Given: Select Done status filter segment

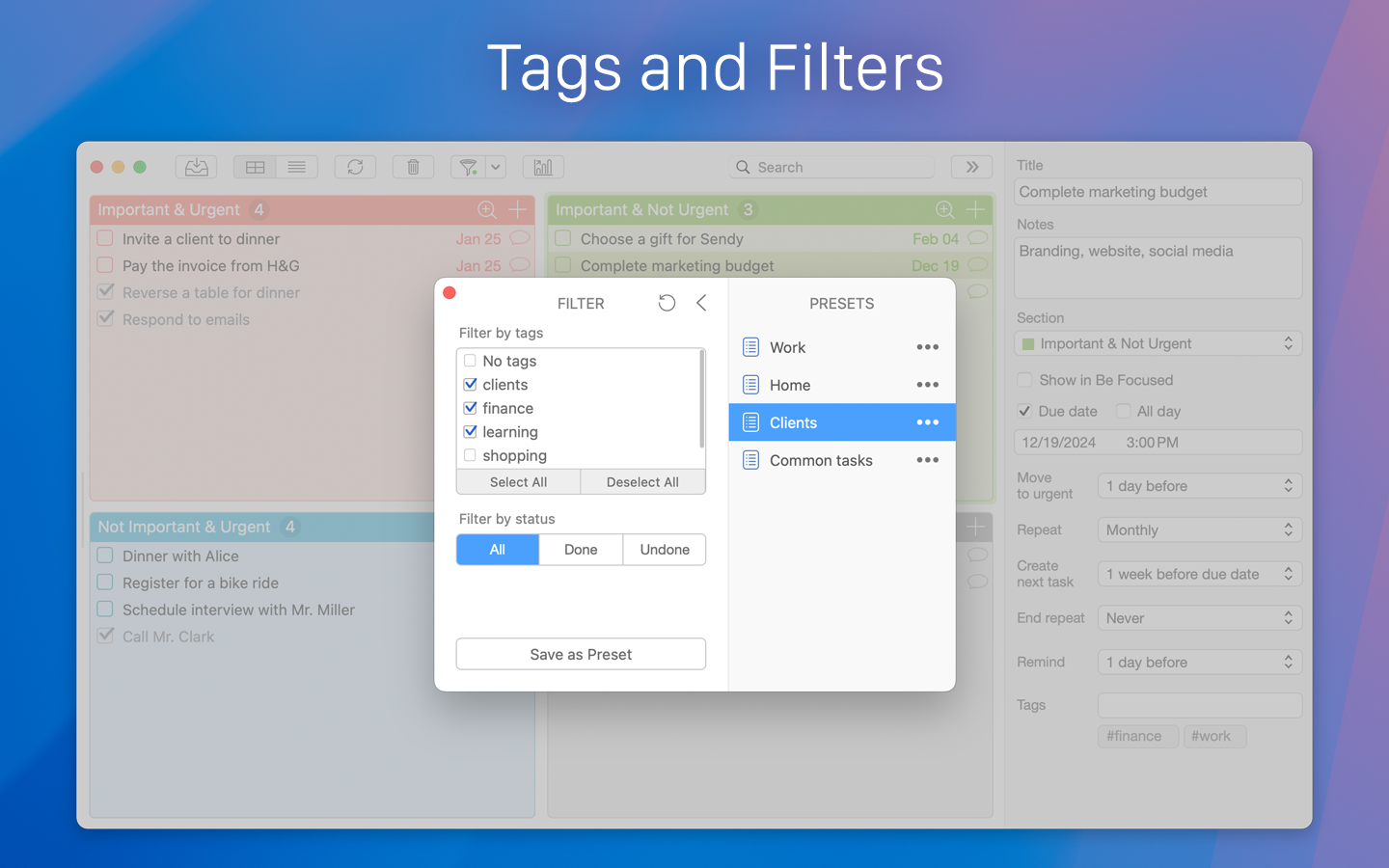Looking at the screenshot, I should (x=581, y=550).
